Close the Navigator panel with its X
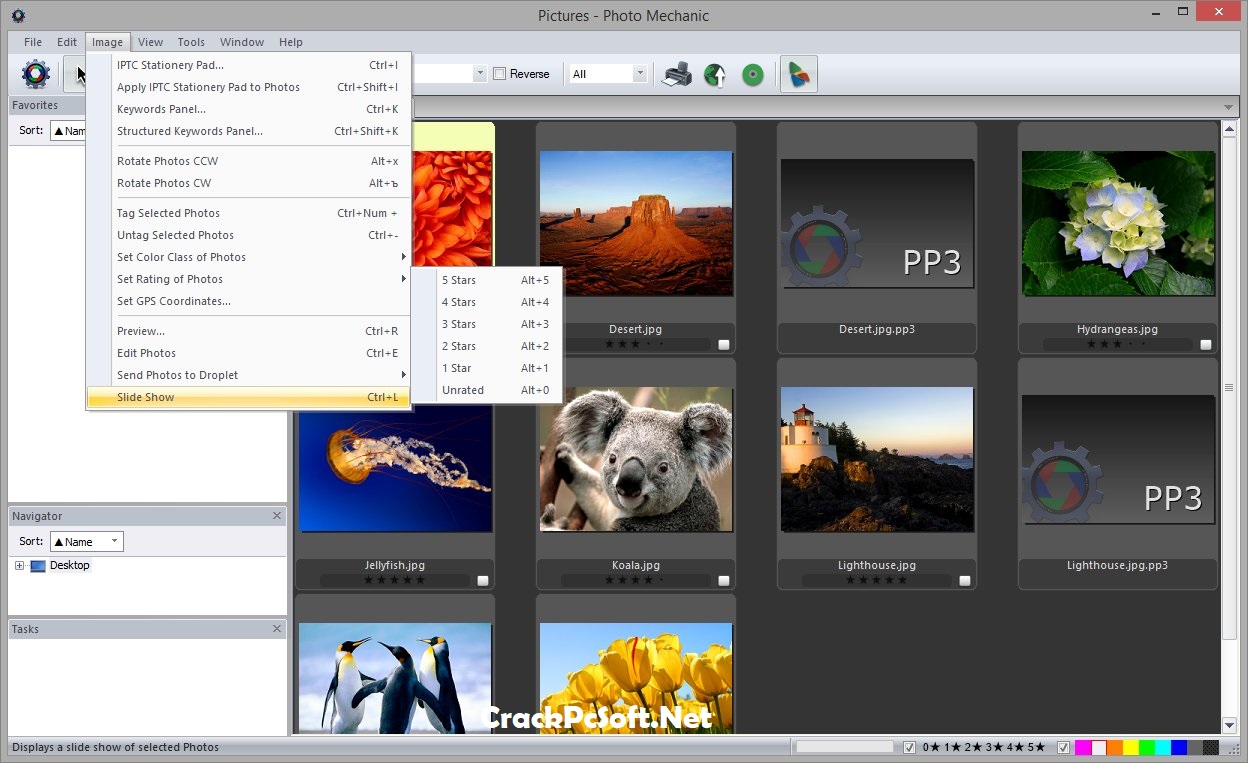 (x=277, y=516)
